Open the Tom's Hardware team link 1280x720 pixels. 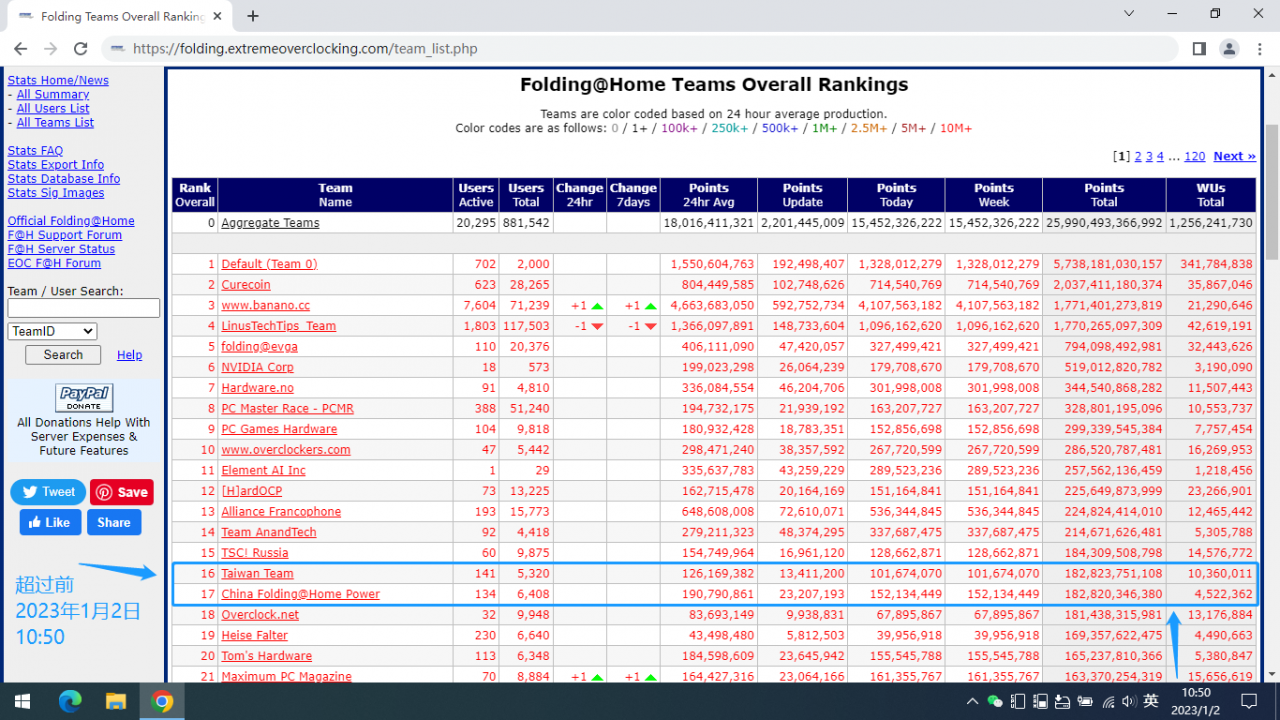pyautogui.click(x=267, y=656)
